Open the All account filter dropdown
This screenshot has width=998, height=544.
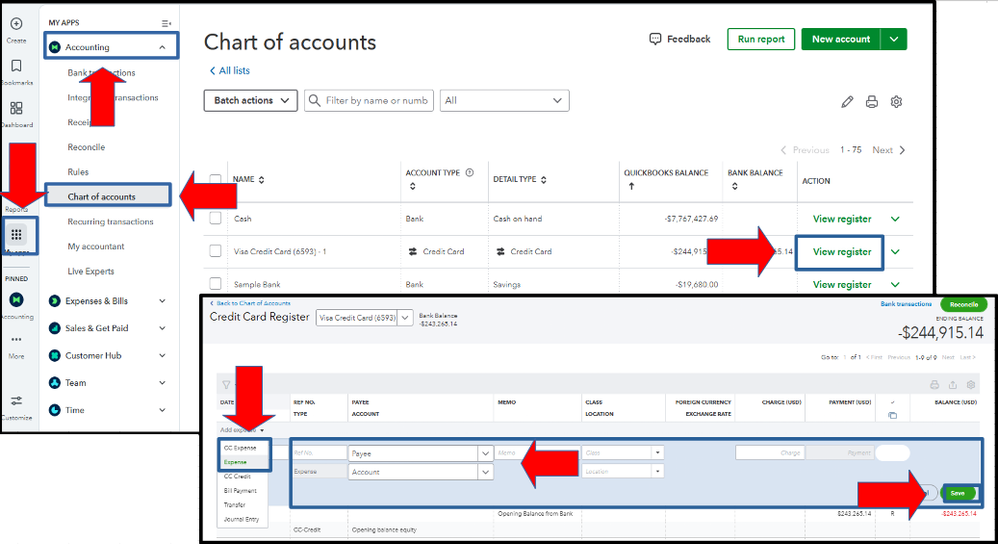pyautogui.click(x=505, y=101)
